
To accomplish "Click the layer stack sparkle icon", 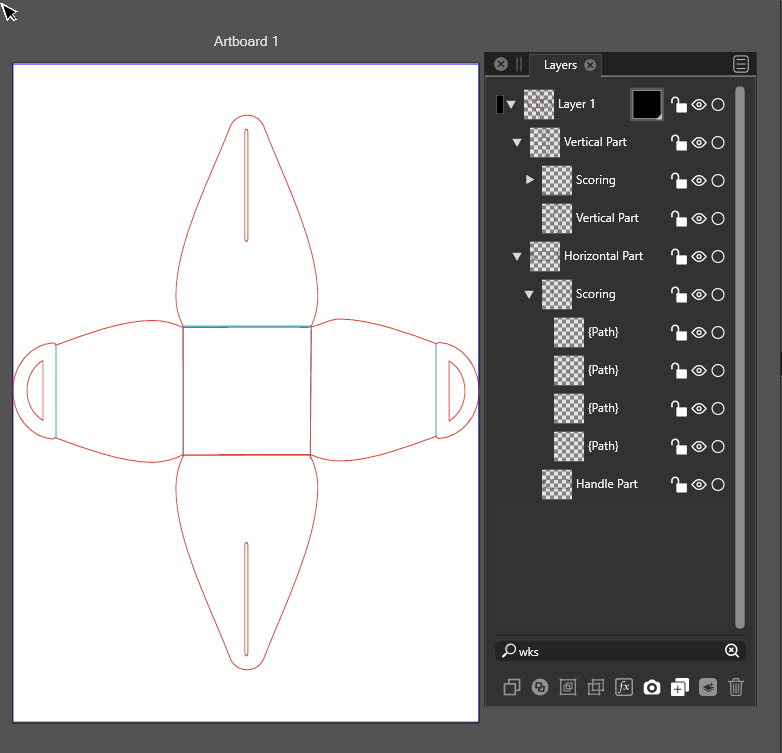I will coord(708,687).
